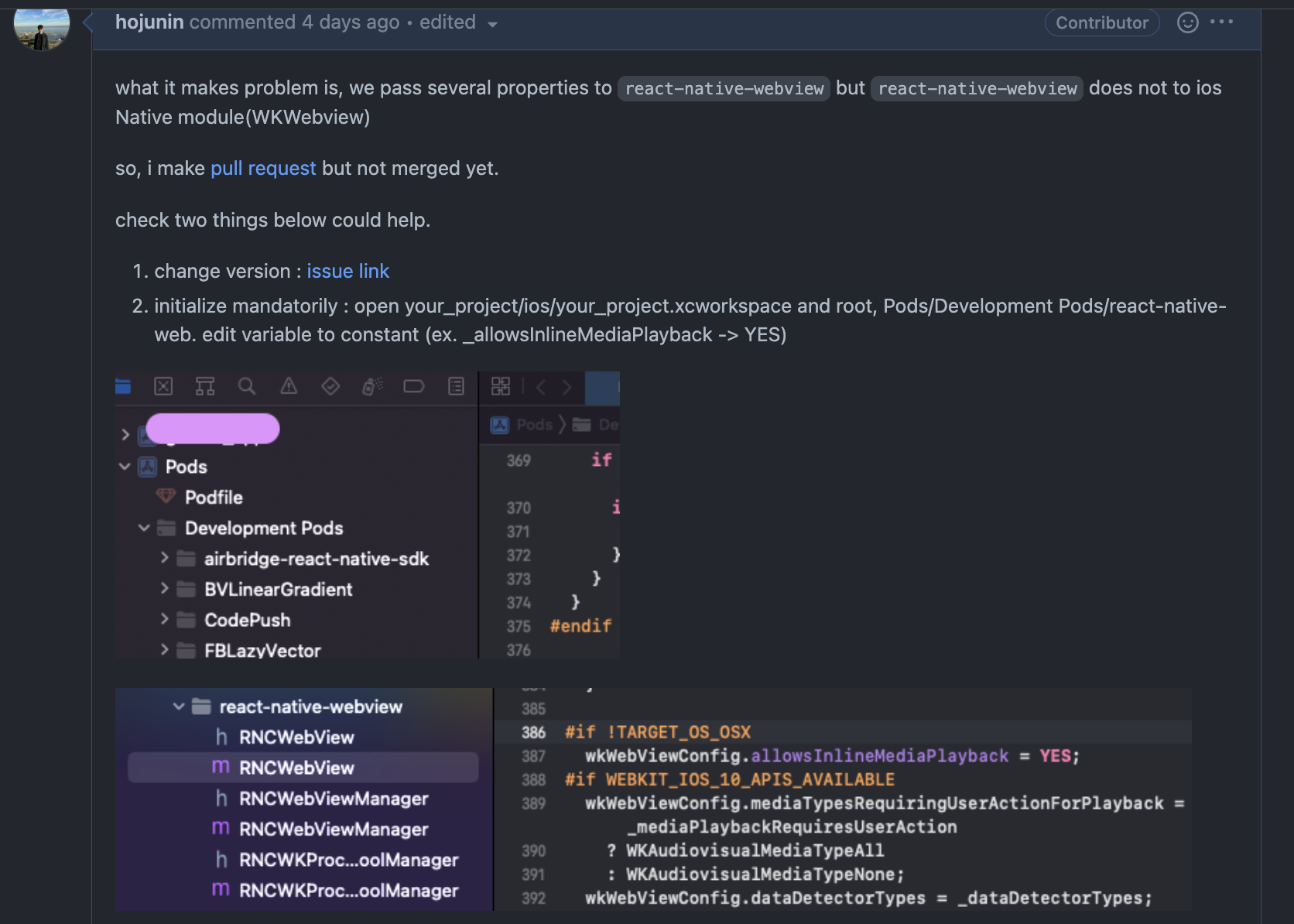Open RNCWebViewManager implementation (m) file

coord(334,829)
